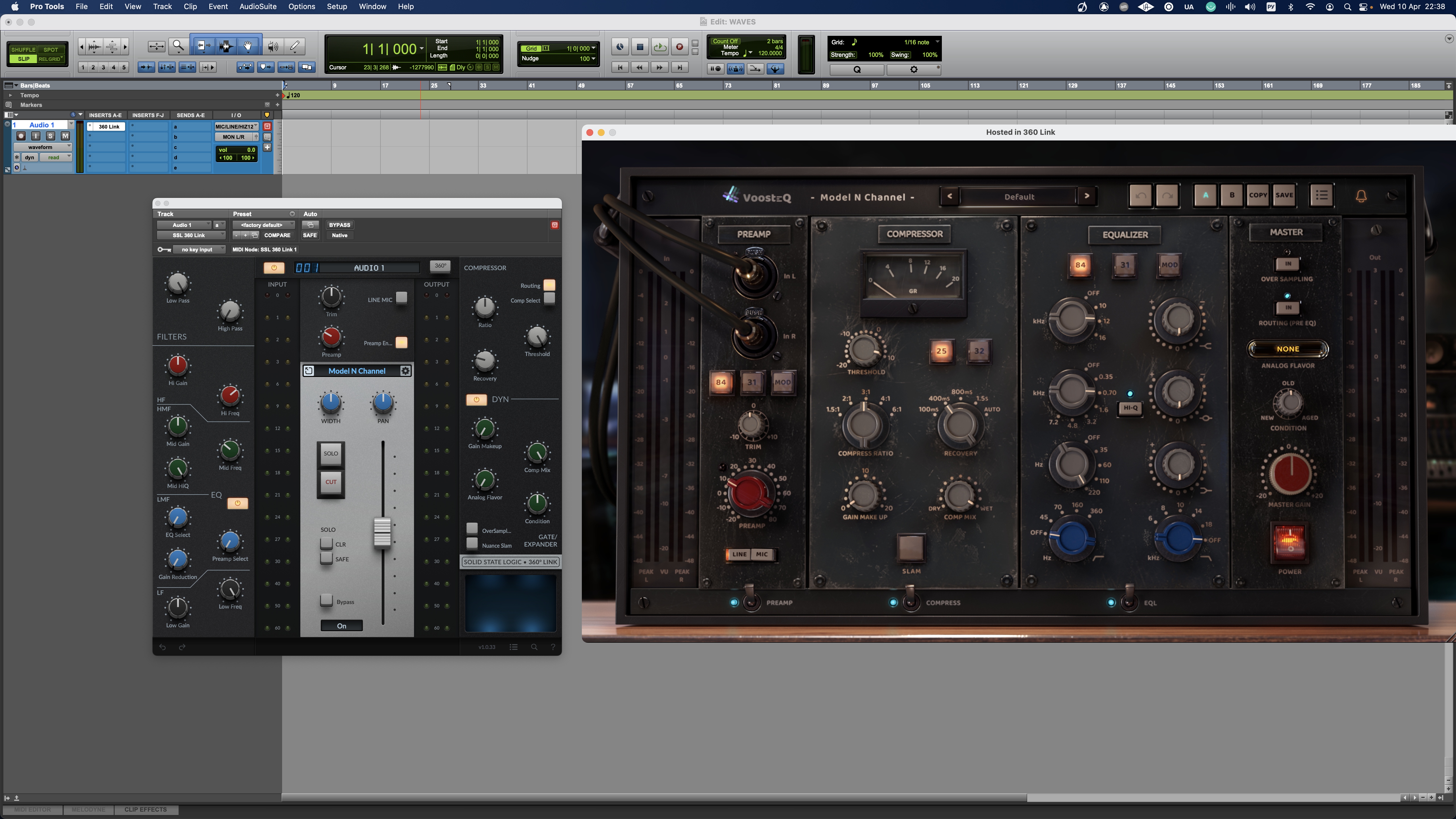The width and height of the screenshot is (1456, 819).
Task: Enable the Nuance Slam checkbox
Action: 472,543
